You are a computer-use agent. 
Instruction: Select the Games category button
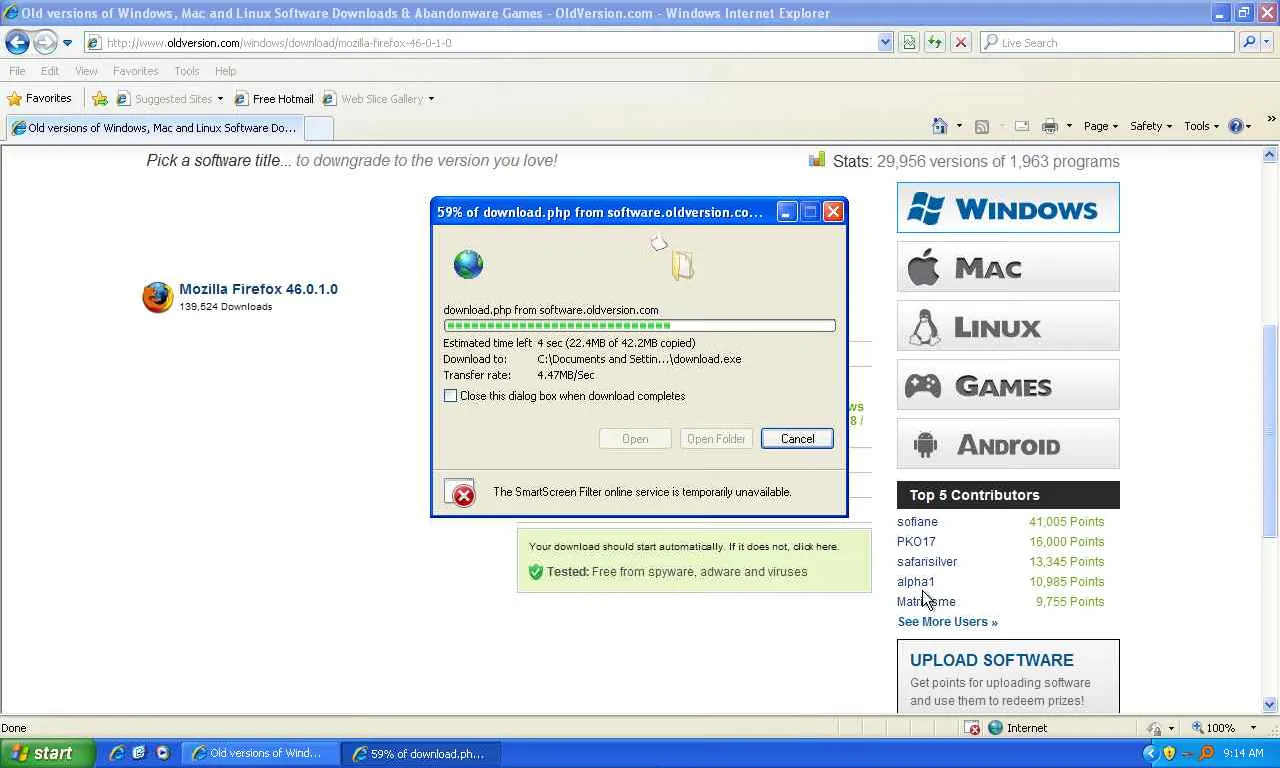point(1008,385)
